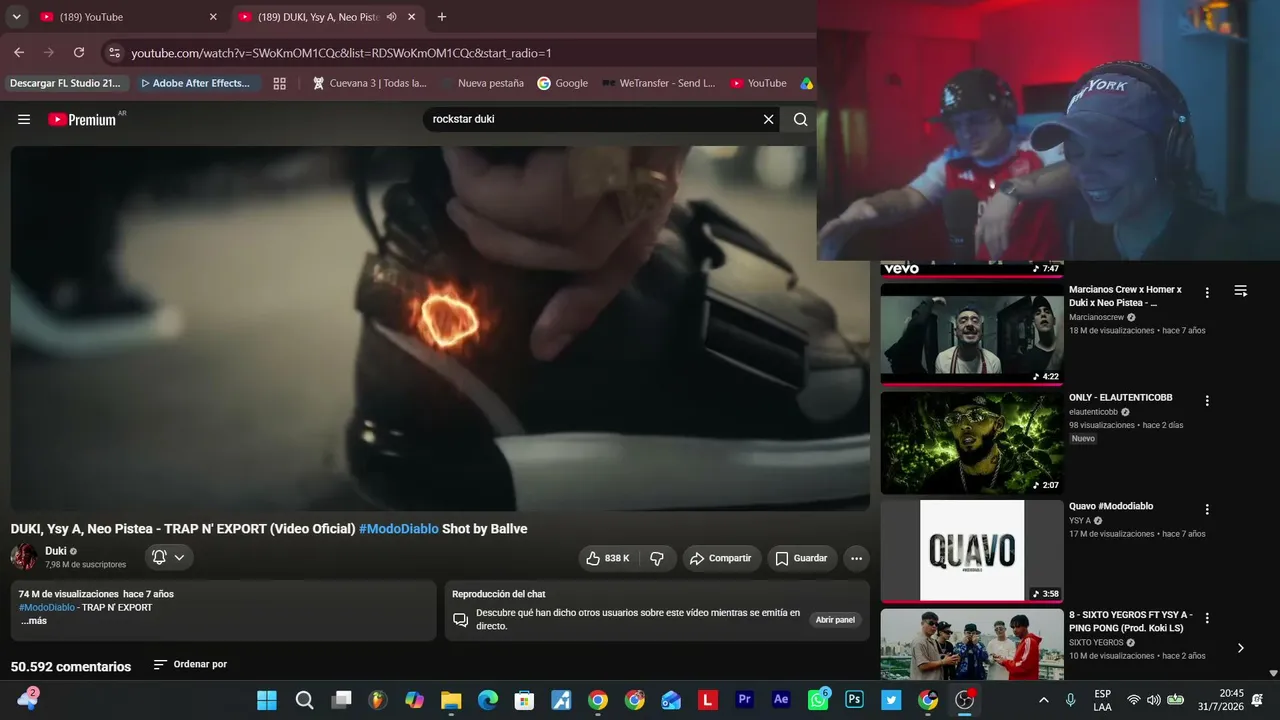The width and height of the screenshot is (1280, 720).
Task: Open the Google bookmark
Action: point(563,83)
